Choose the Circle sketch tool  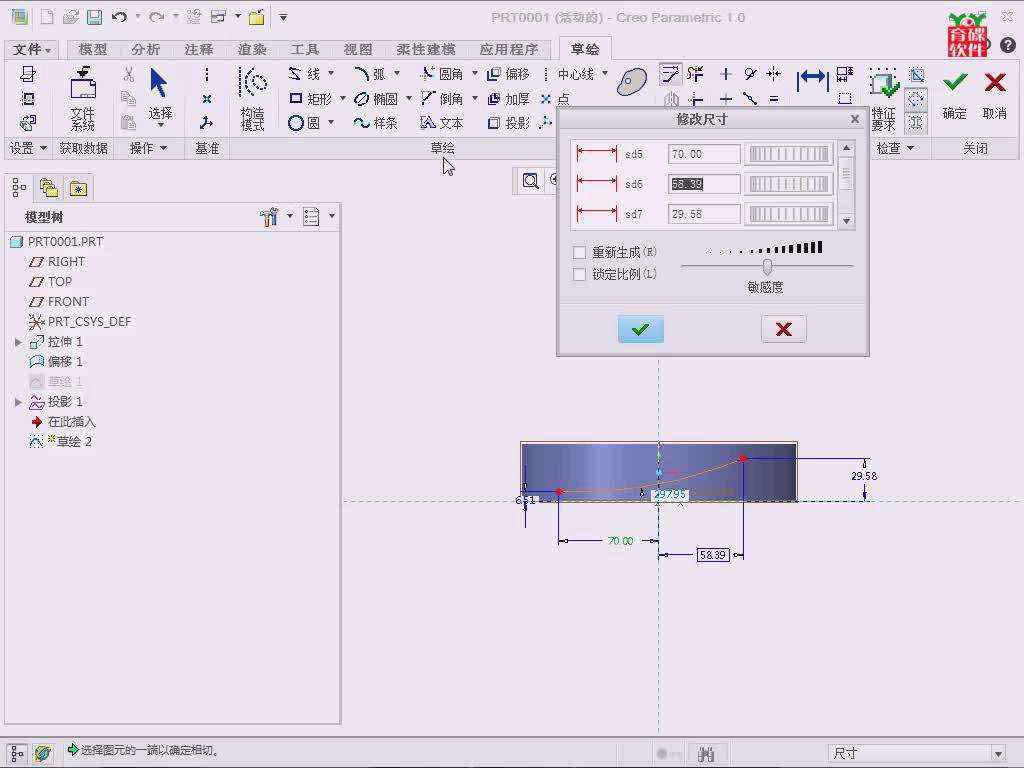click(x=304, y=123)
